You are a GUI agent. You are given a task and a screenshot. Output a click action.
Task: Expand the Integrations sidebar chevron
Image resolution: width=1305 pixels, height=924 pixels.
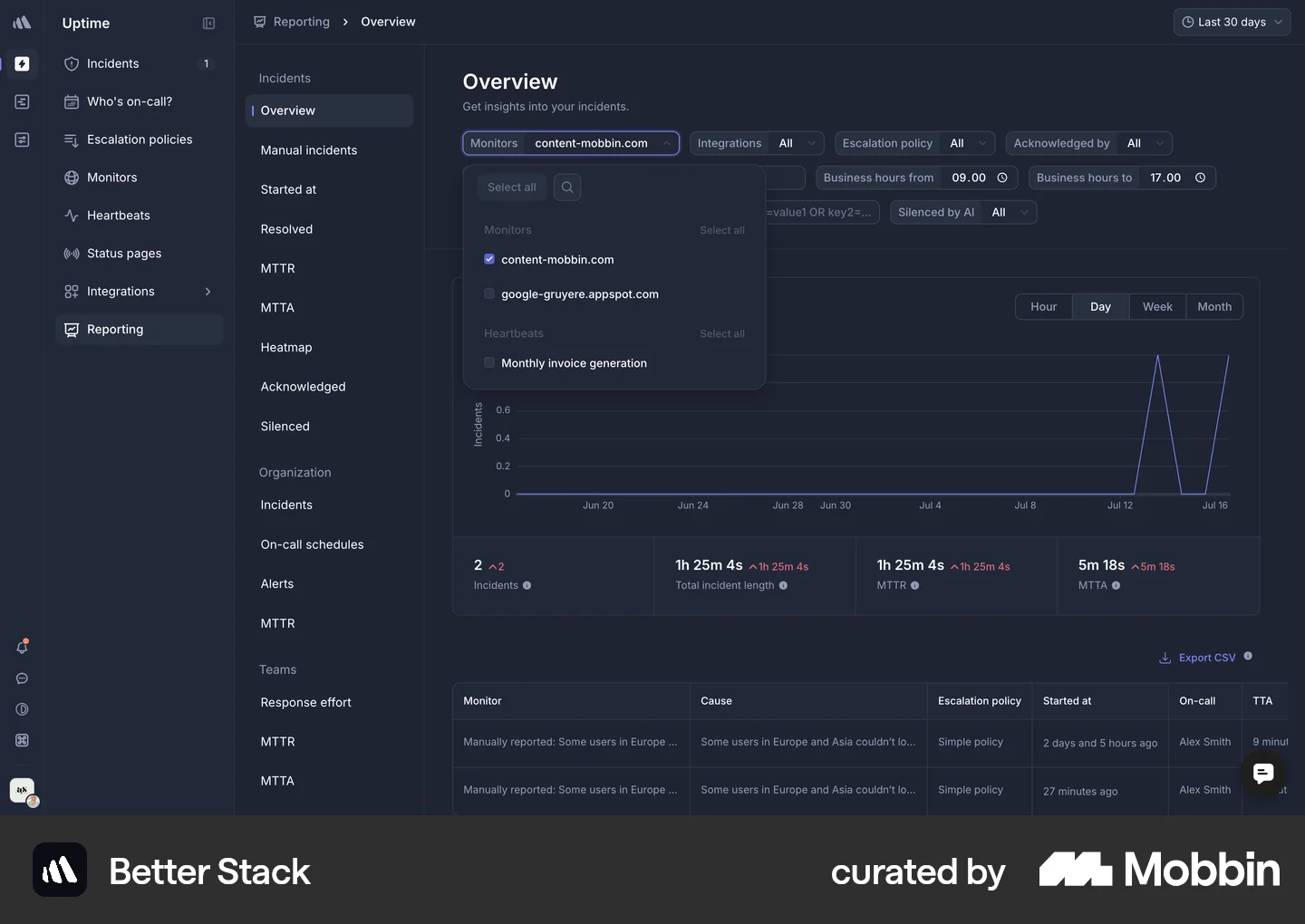(208, 292)
